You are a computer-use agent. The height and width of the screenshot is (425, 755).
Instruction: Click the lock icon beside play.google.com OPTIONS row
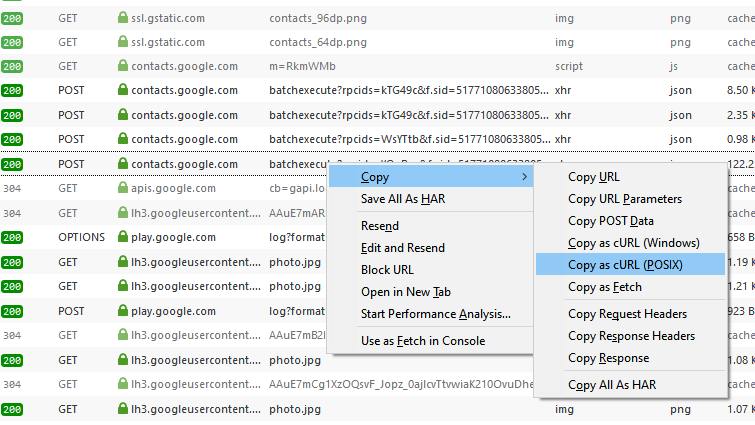pyautogui.click(x=124, y=237)
